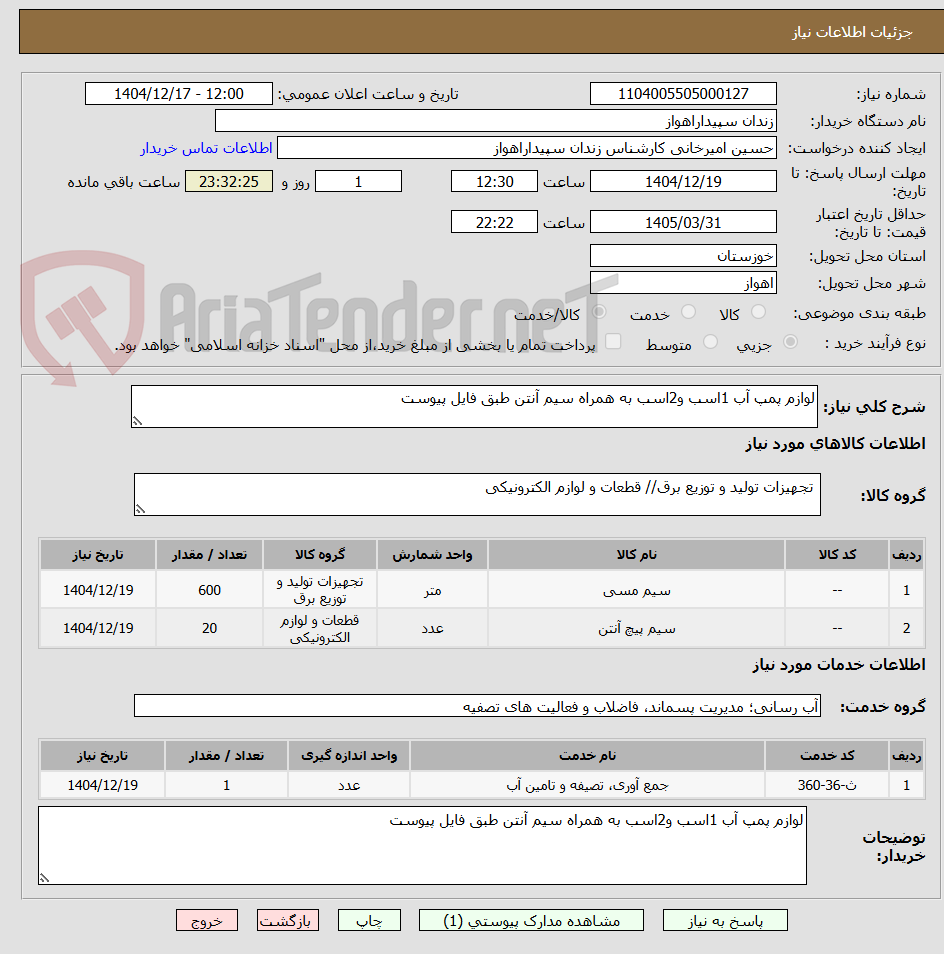The image size is (944, 954).
Task: Click the requester field حسین امیرخانی
Action: 527,148
